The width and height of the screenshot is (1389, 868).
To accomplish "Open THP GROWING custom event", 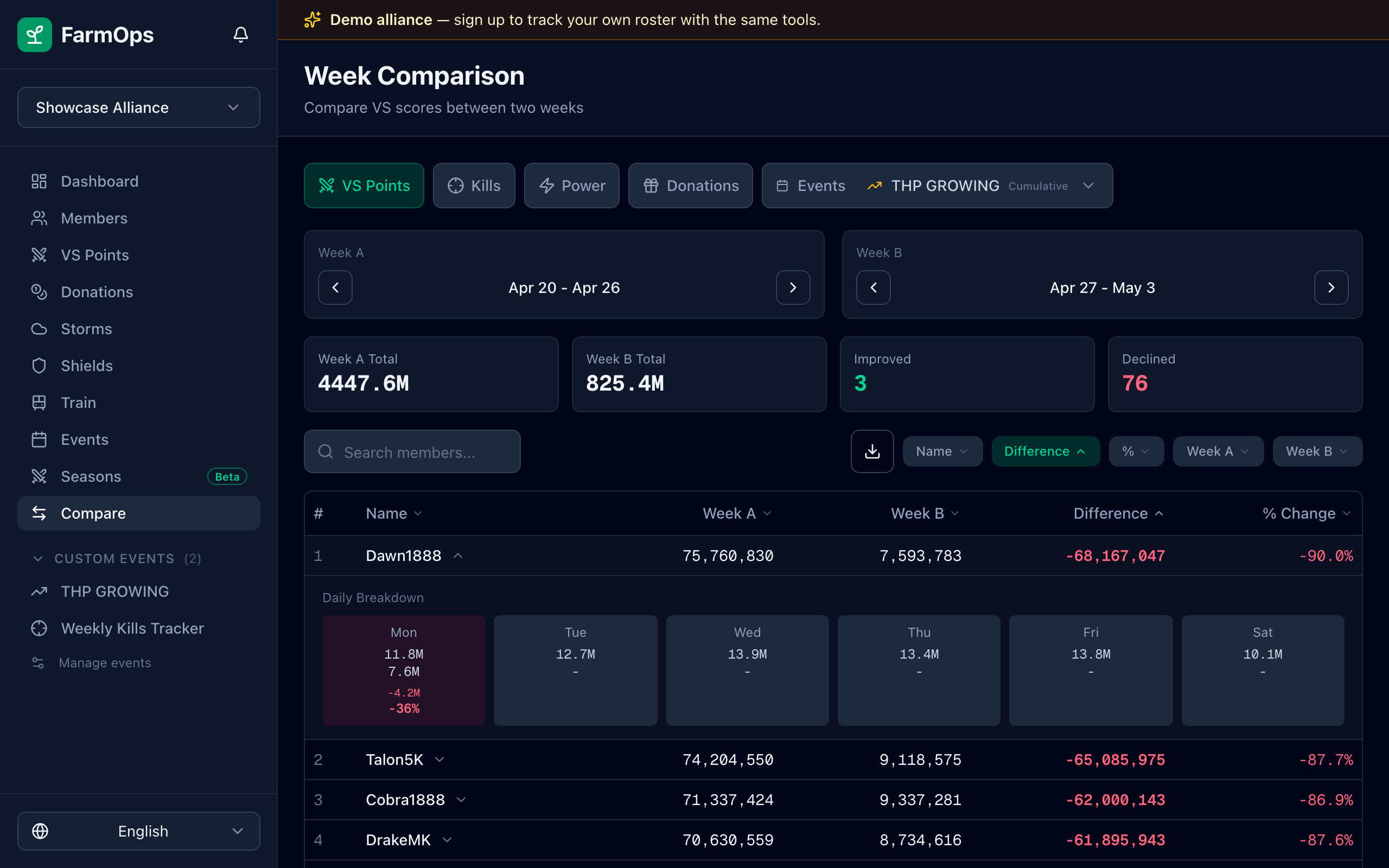I will coord(138,591).
